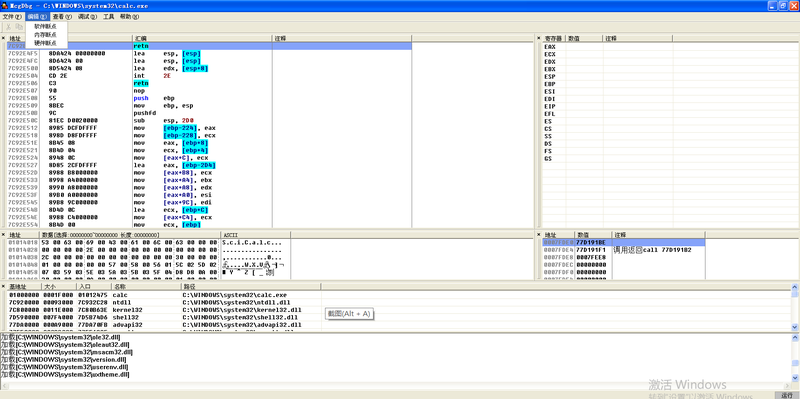Select the ntdll module row
Viewport: 800px width, 399px height.
[x=164, y=303]
